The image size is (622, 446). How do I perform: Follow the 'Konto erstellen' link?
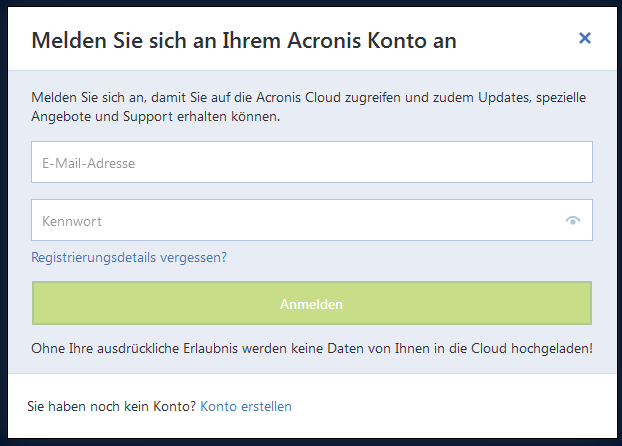[x=246, y=406]
